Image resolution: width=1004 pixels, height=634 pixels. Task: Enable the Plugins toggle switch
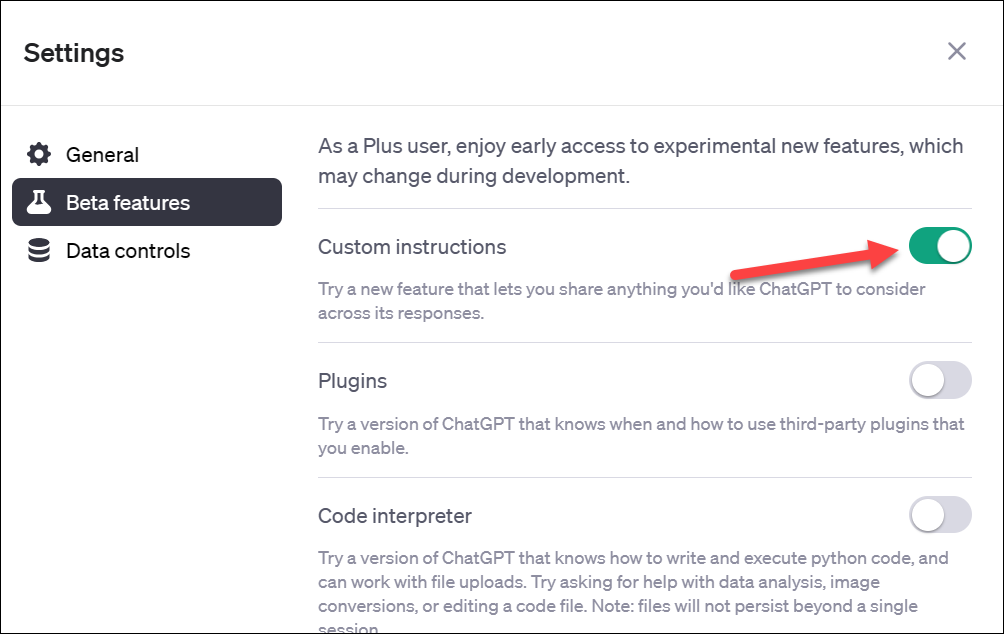[x=940, y=380]
